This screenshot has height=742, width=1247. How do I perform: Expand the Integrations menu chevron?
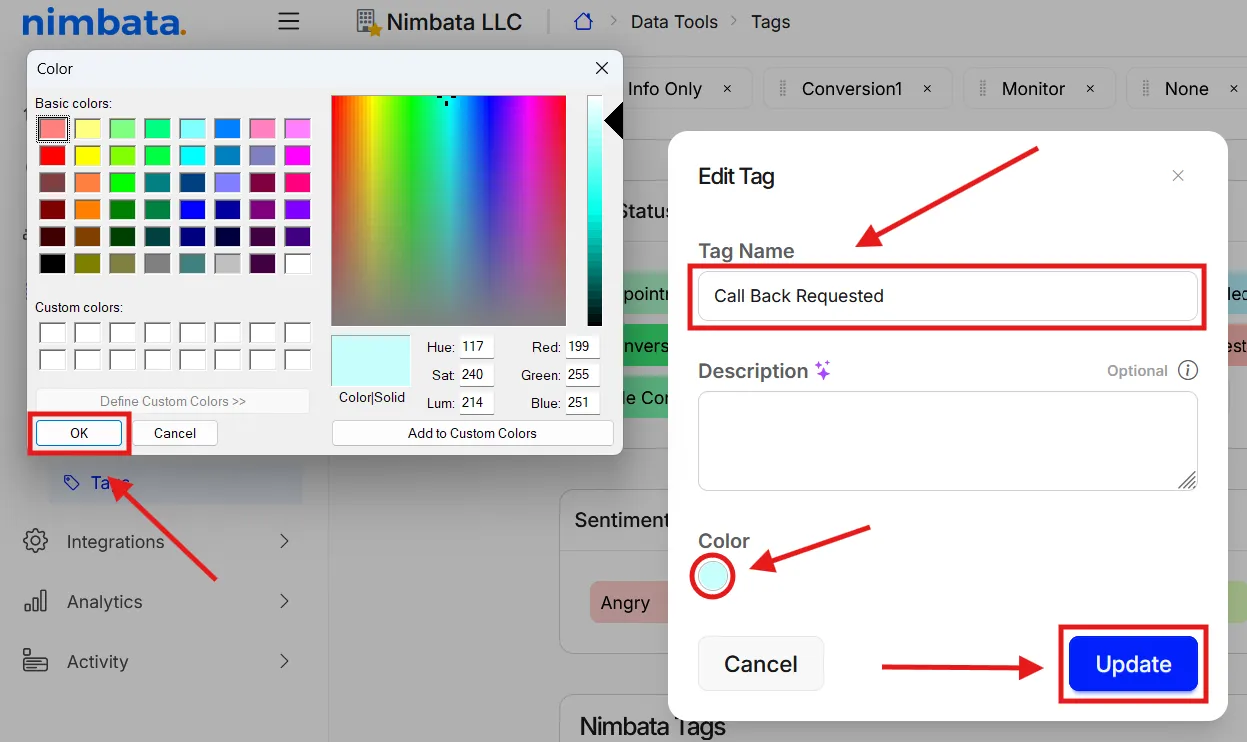point(284,541)
